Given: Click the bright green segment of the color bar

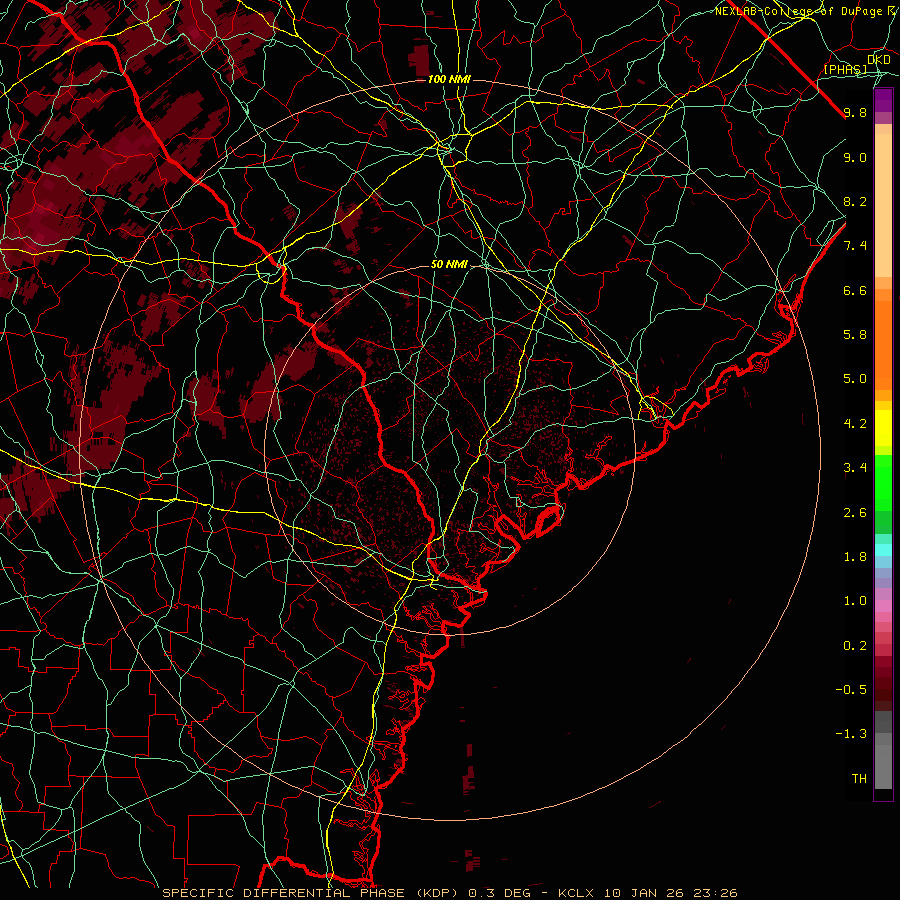Looking at the screenshot, I should pos(883,483).
